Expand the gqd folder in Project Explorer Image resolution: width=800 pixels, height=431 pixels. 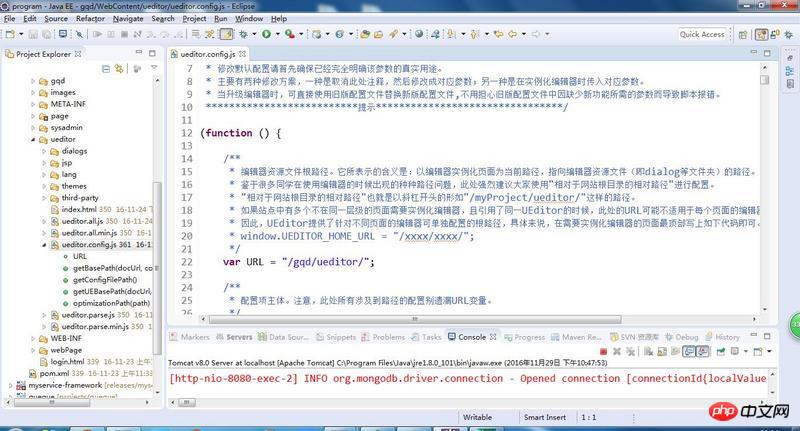[x=33, y=81]
